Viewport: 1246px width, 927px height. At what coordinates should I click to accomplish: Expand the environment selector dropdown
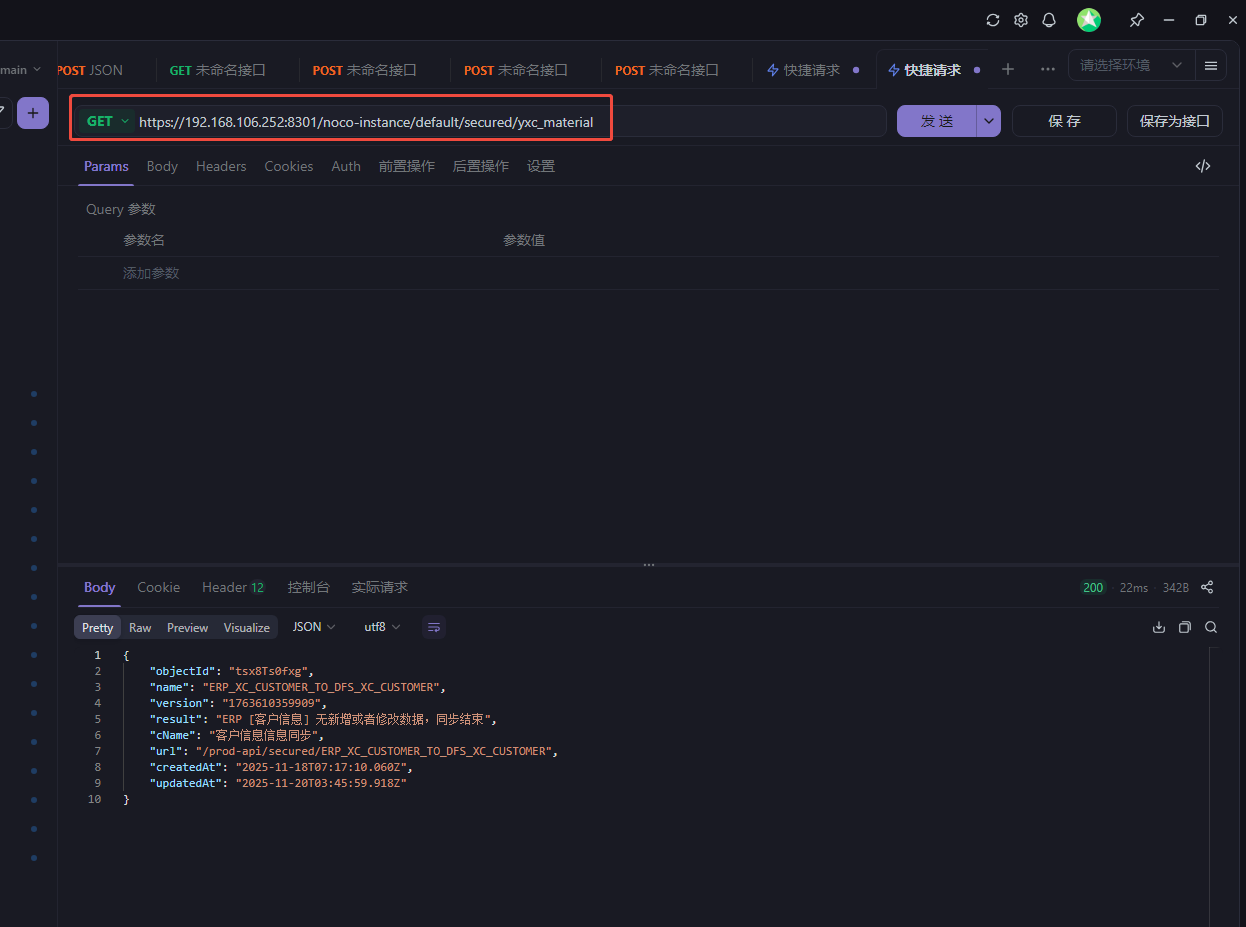point(1133,65)
